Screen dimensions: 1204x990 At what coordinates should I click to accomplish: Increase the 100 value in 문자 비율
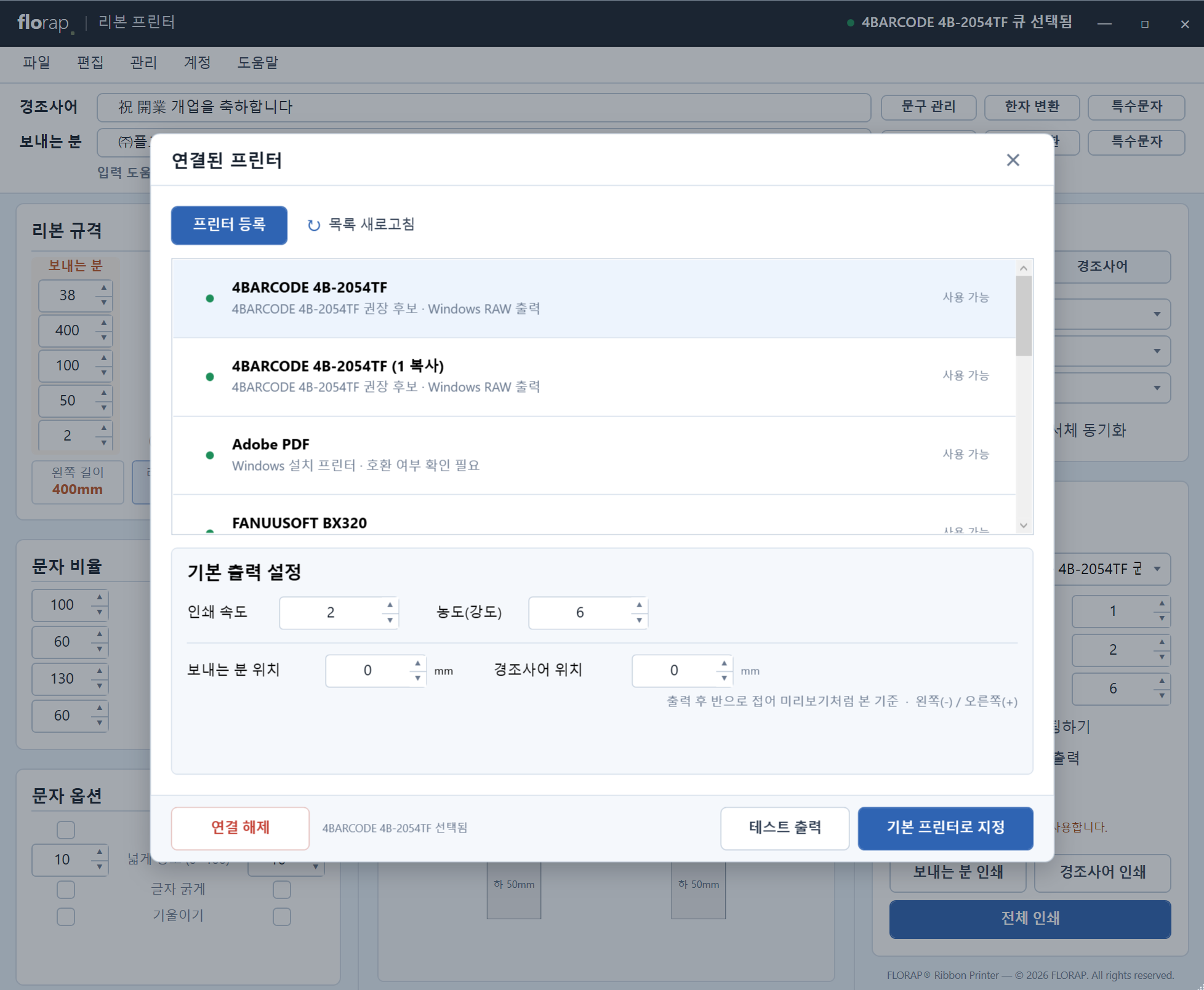pyautogui.click(x=100, y=597)
